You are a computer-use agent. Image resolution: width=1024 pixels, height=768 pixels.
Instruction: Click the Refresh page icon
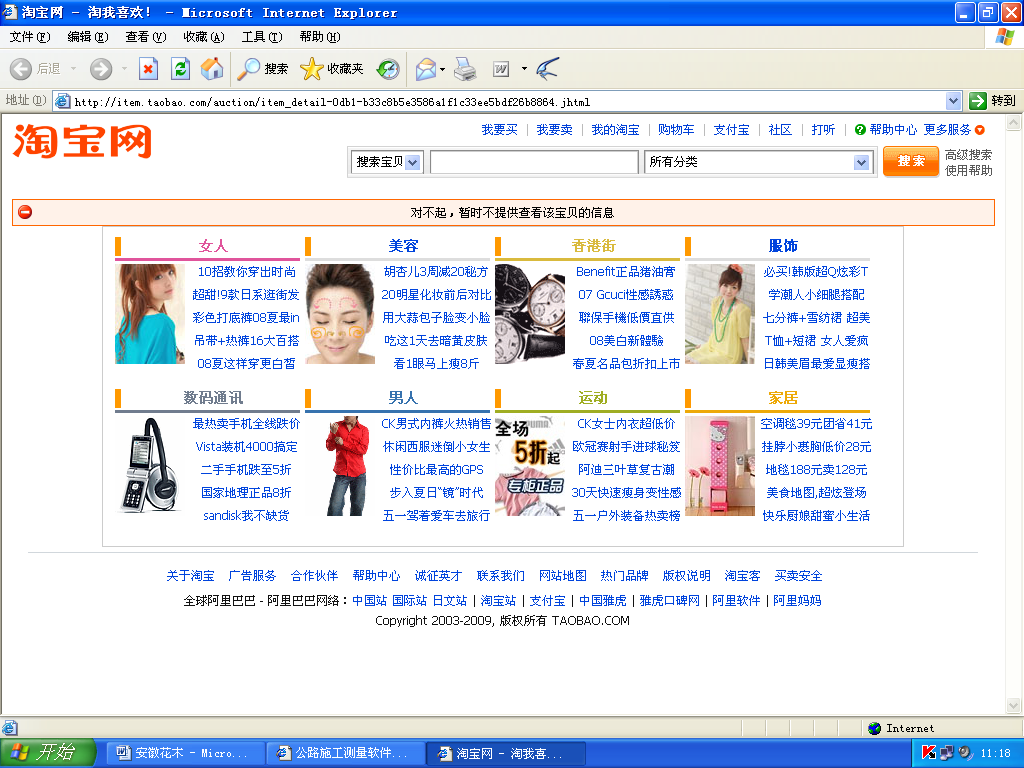pyautogui.click(x=180, y=69)
